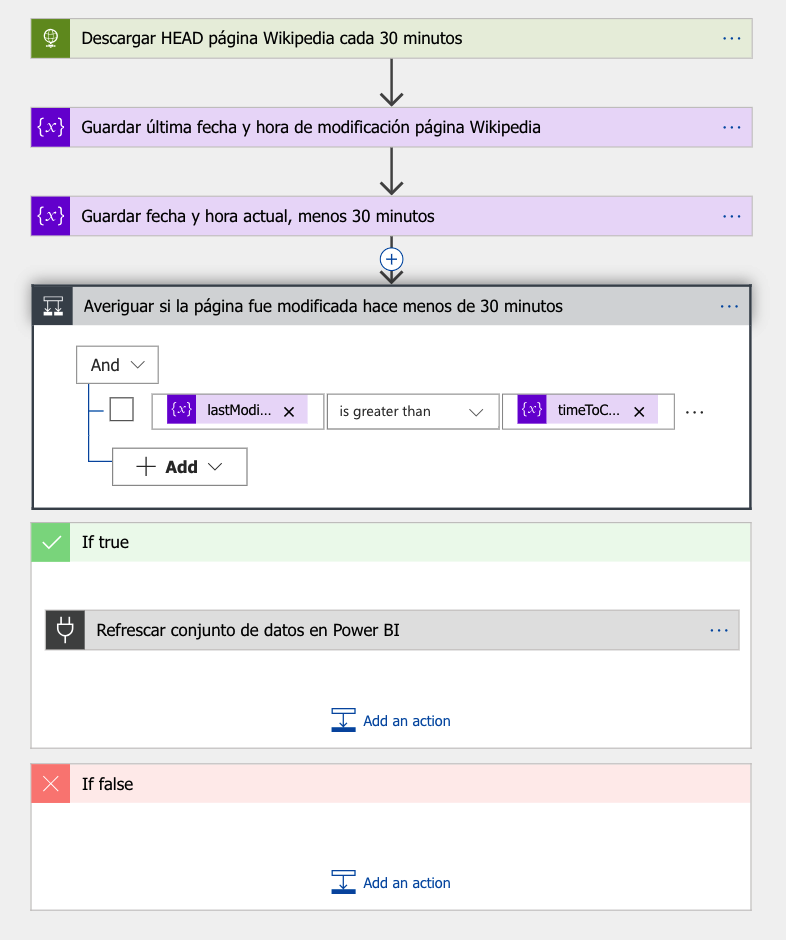786x940 pixels.
Task: Click the condition icon on 'Averiguar si la página'
Action: [x=52, y=305]
